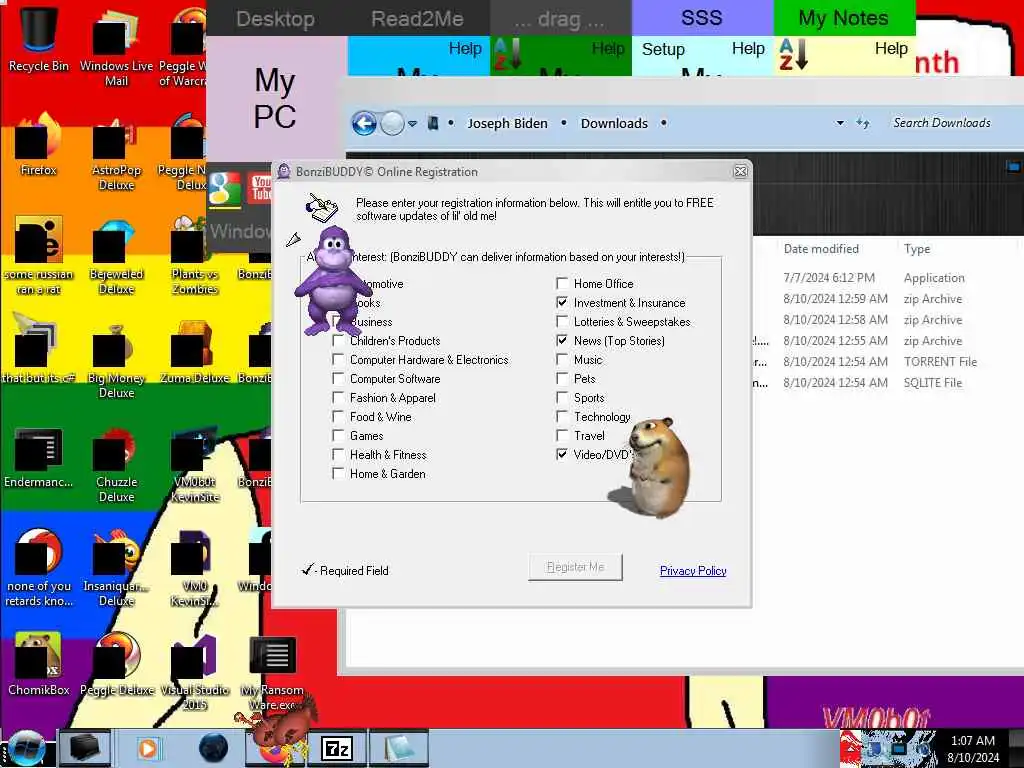Image resolution: width=1024 pixels, height=768 pixels.
Task: Open Zuma Deluxe desktop icon
Action: click(195, 353)
